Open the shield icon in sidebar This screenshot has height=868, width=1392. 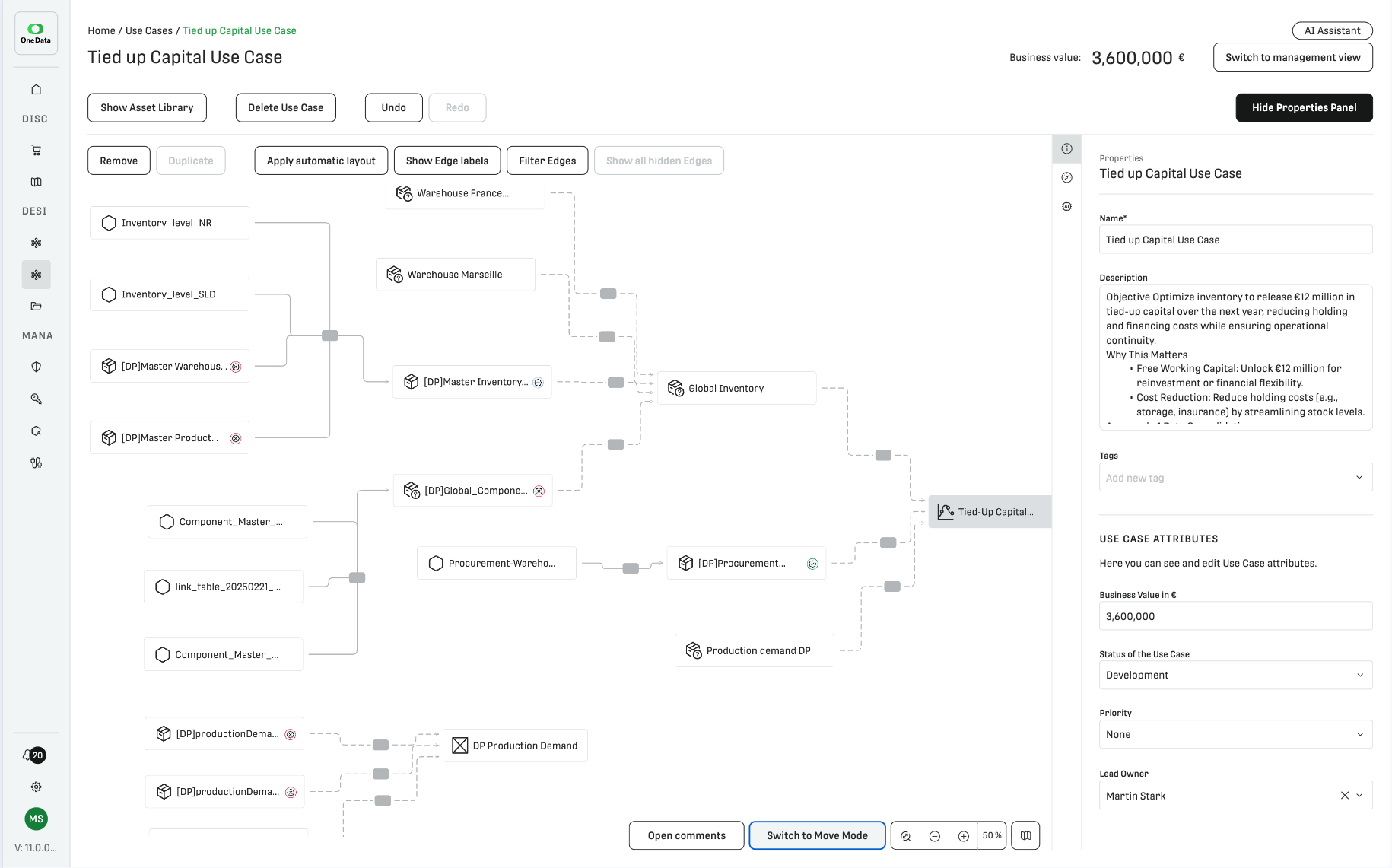pos(36,367)
